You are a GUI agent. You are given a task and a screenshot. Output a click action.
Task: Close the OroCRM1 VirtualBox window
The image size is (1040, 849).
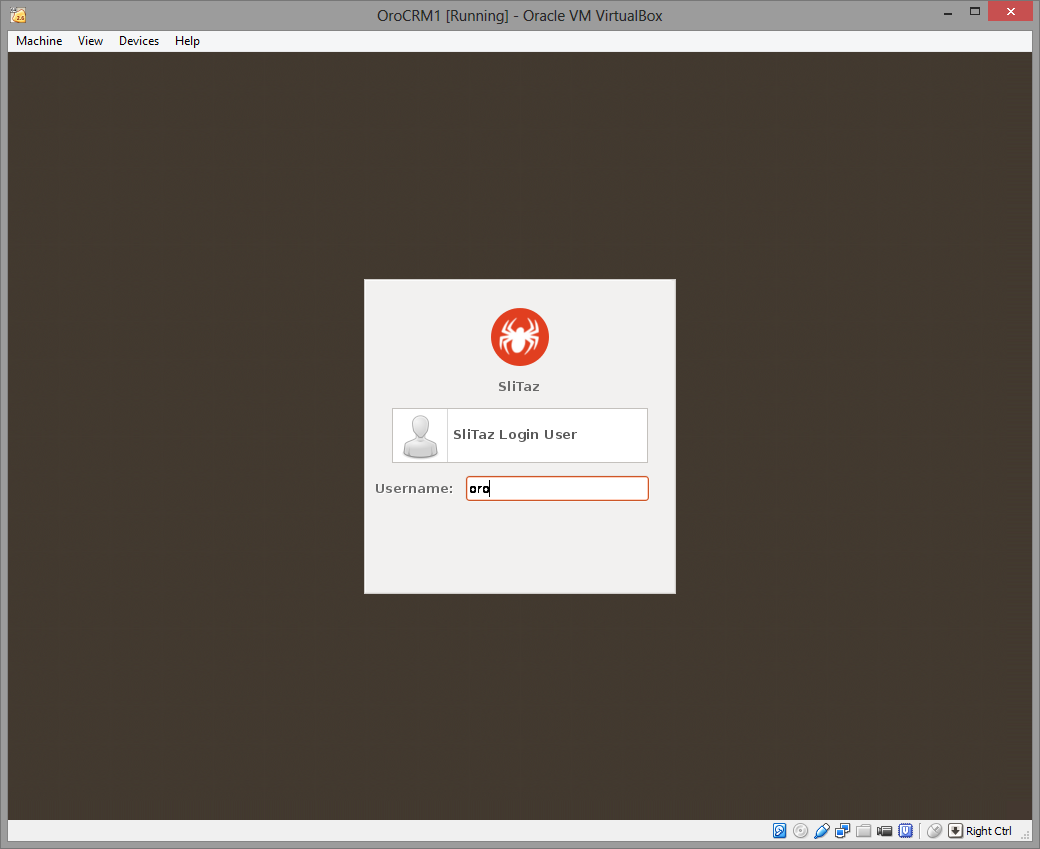(1010, 11)
